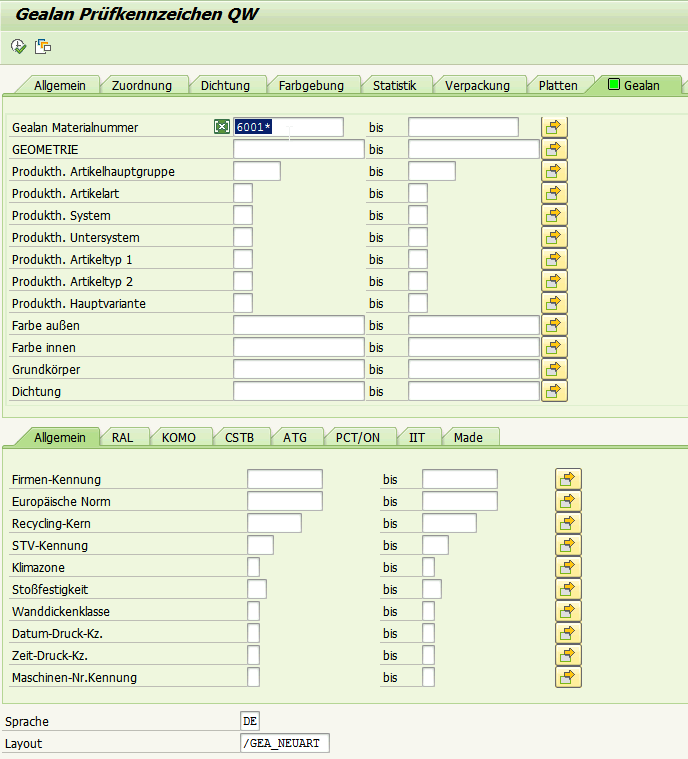The image size is (688, 759).
Task: Open multiple selection for Europäische Norm
Action: pyautogui.click(x=568, y=501)
